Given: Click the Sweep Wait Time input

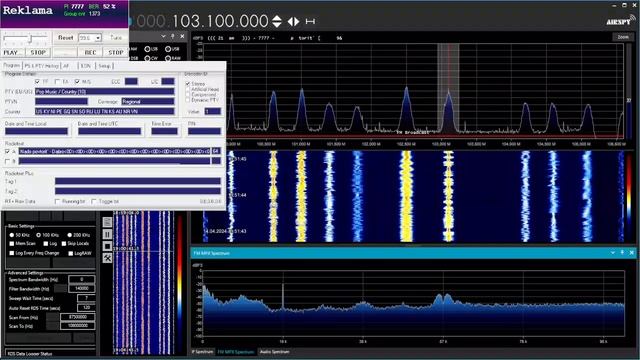Looking at the screenshot, I should [86, 298].
